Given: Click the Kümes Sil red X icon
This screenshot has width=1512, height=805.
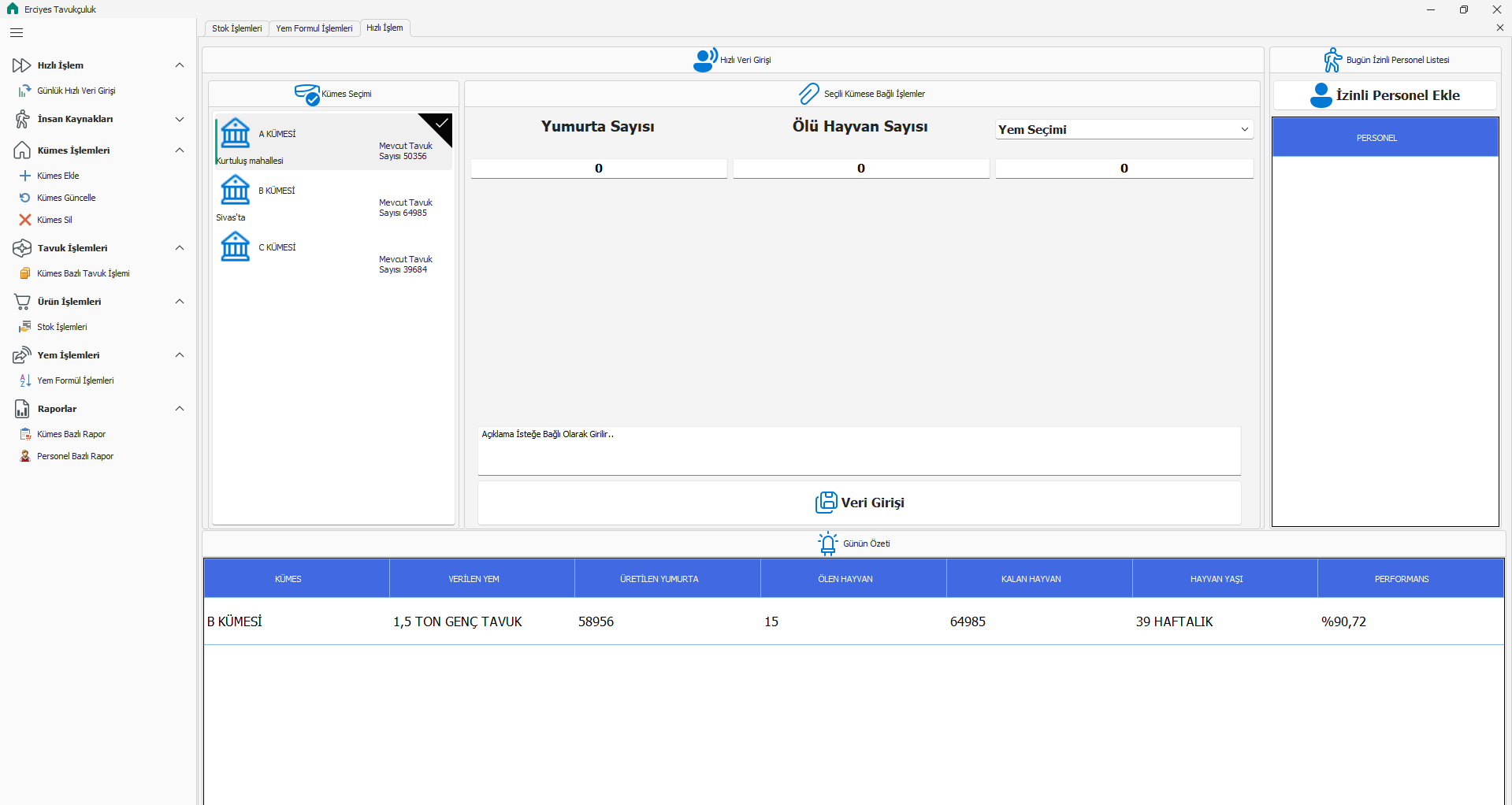Looking at the screenshot, I should point(25,220).
